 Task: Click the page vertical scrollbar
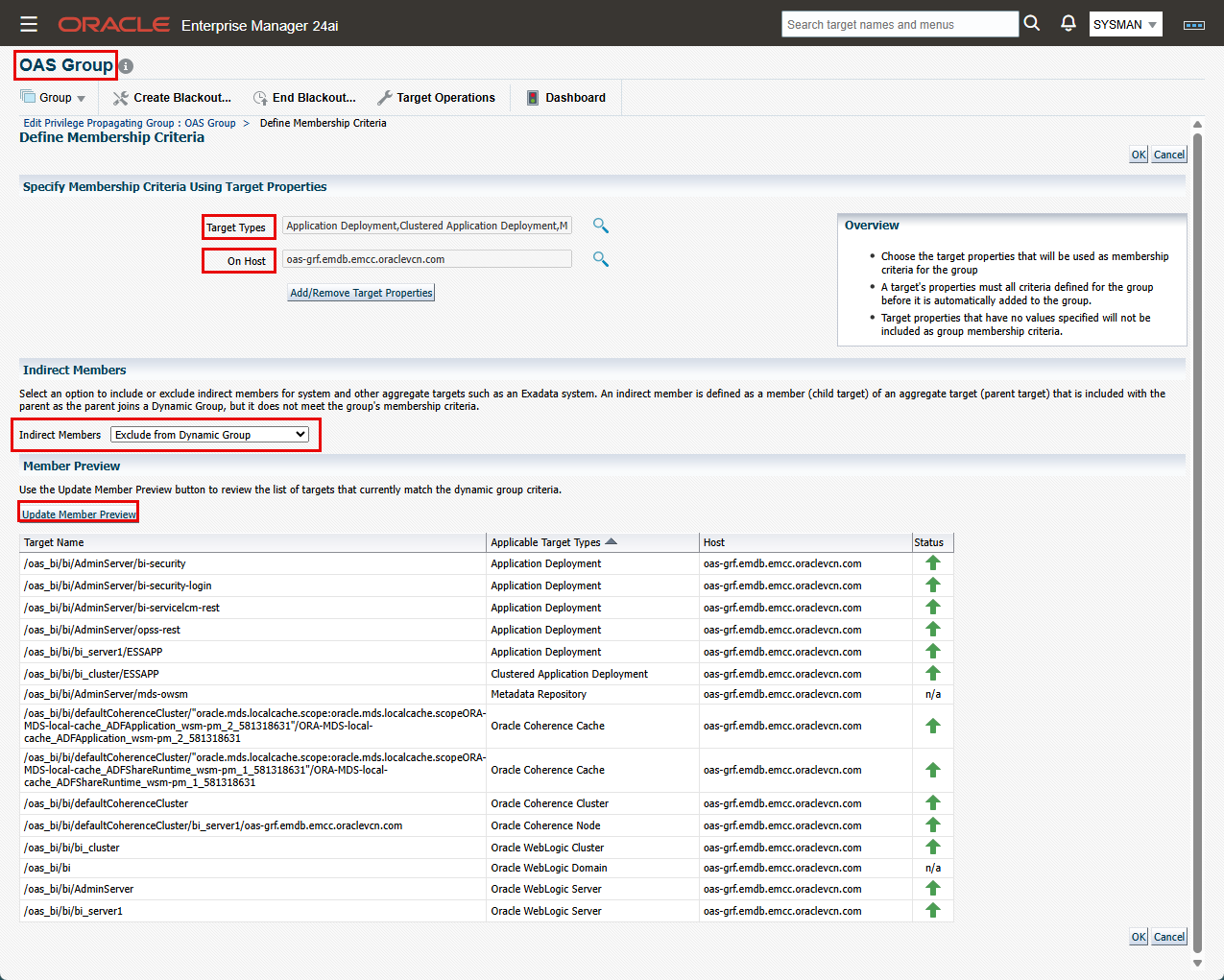click(x=1197, y=538)
